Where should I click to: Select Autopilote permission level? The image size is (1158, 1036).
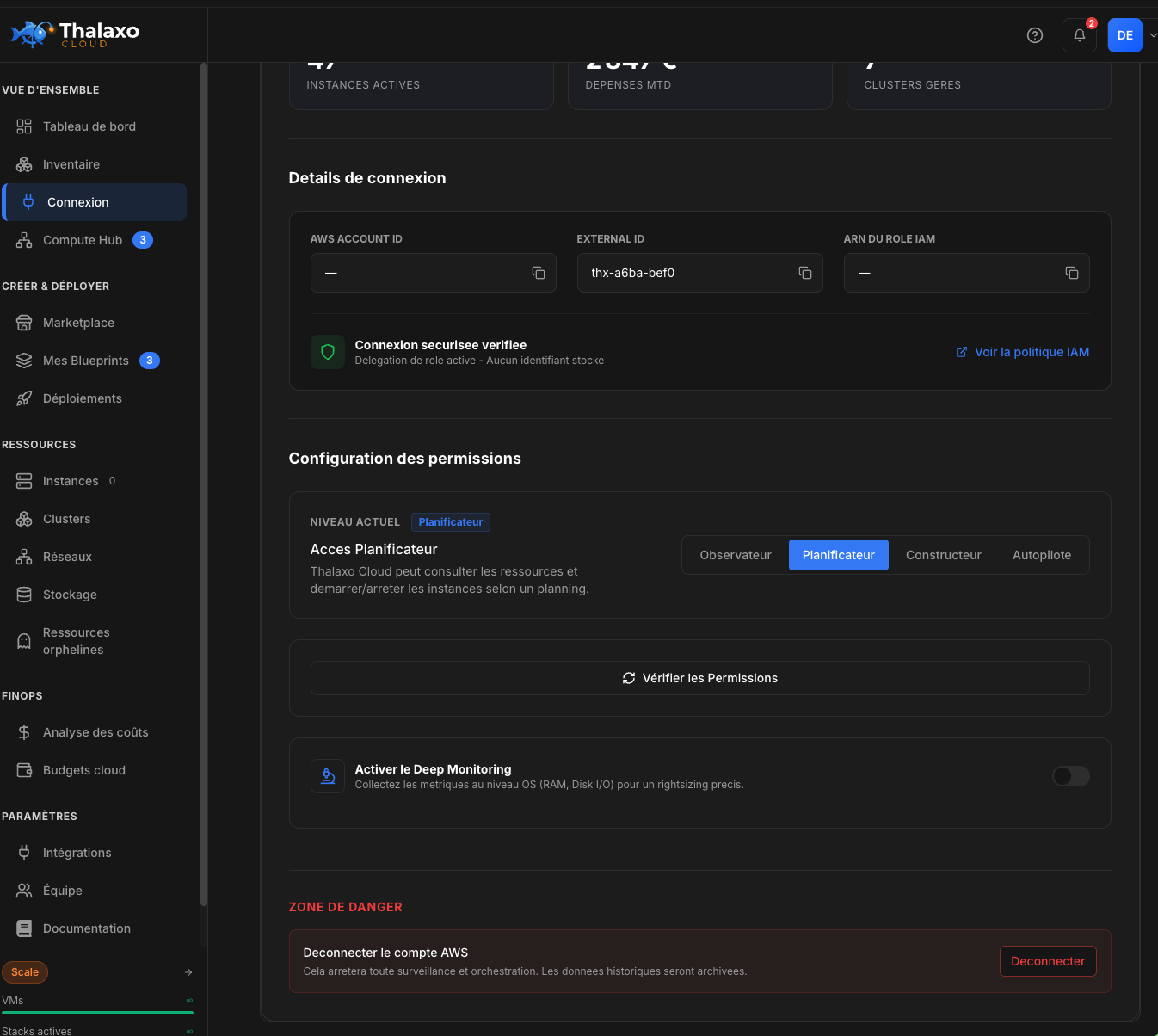click(1042, 555)
